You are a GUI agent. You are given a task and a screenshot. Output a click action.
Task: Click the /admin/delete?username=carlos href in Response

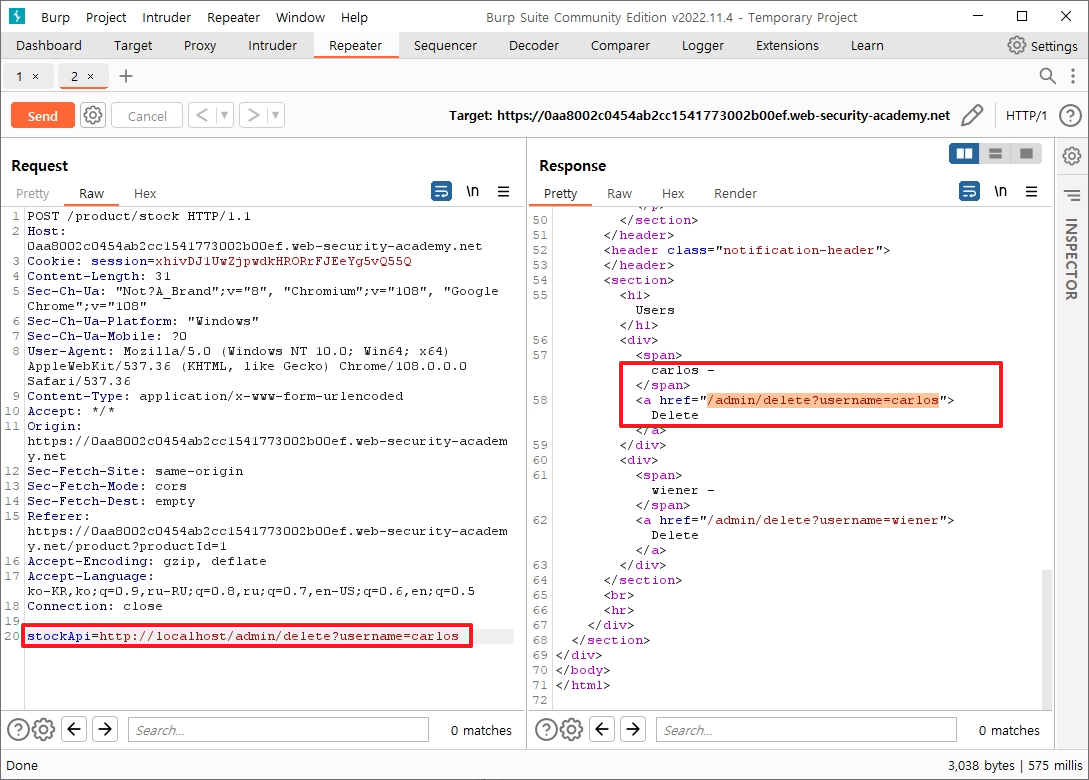point(822,400)
